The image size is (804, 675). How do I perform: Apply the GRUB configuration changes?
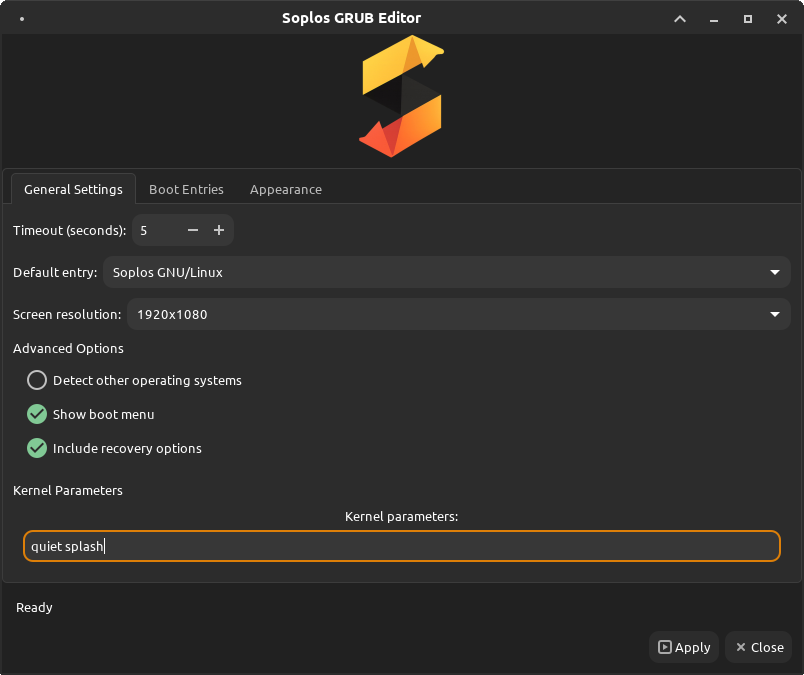point(684,647)
